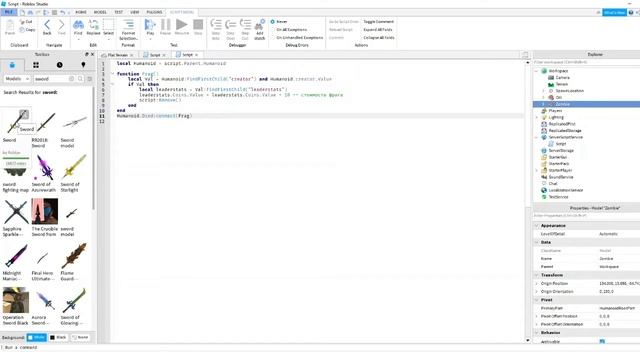
Task: Click Expand All Folds action
Action: (378, 30)
